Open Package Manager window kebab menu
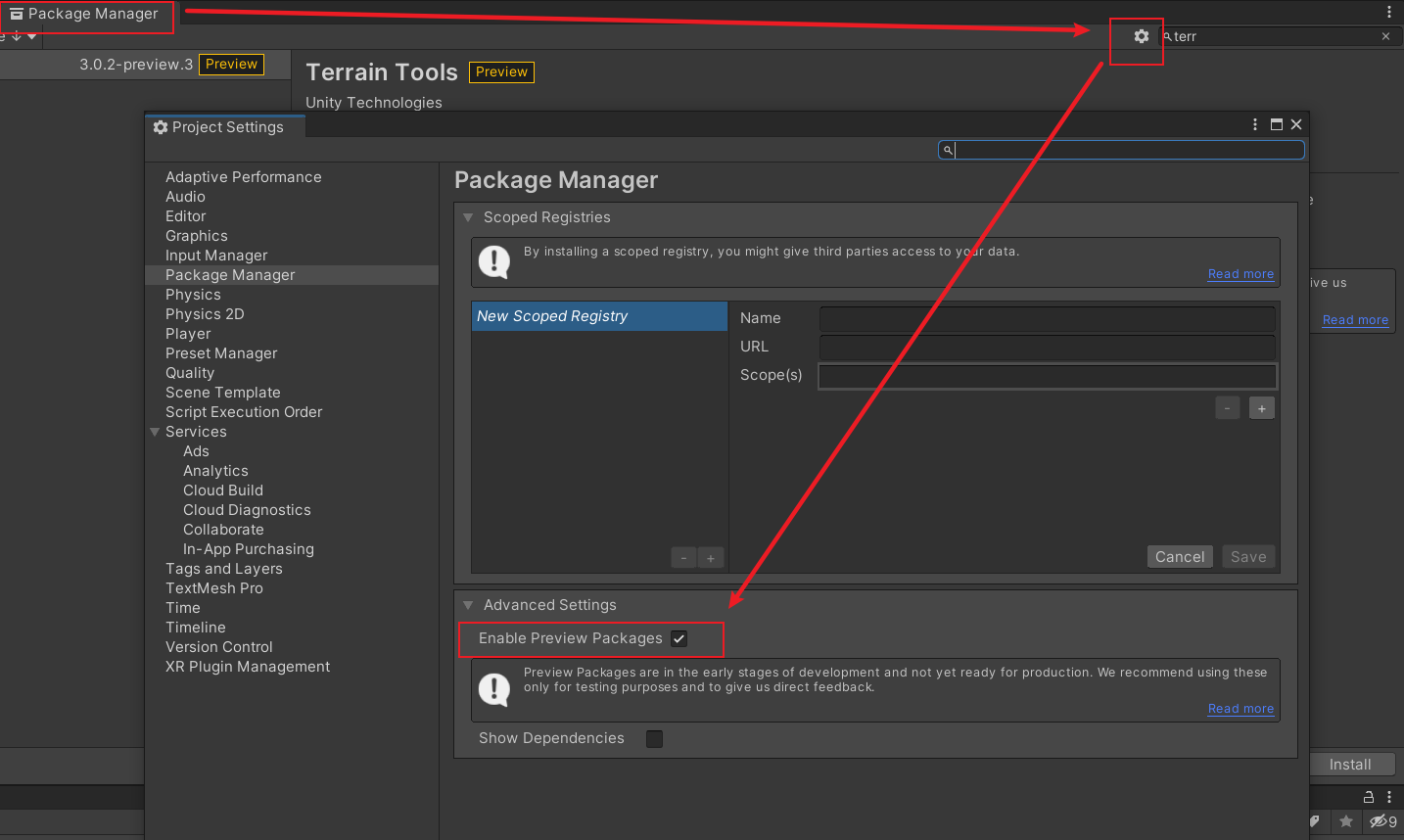The image size is (1404, 840). (x=1388, y=12)
